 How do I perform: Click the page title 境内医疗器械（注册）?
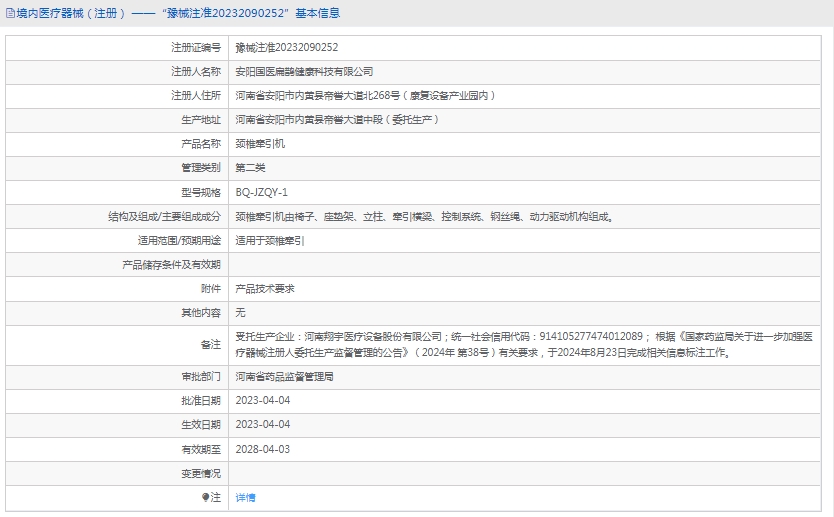(71, 13)
